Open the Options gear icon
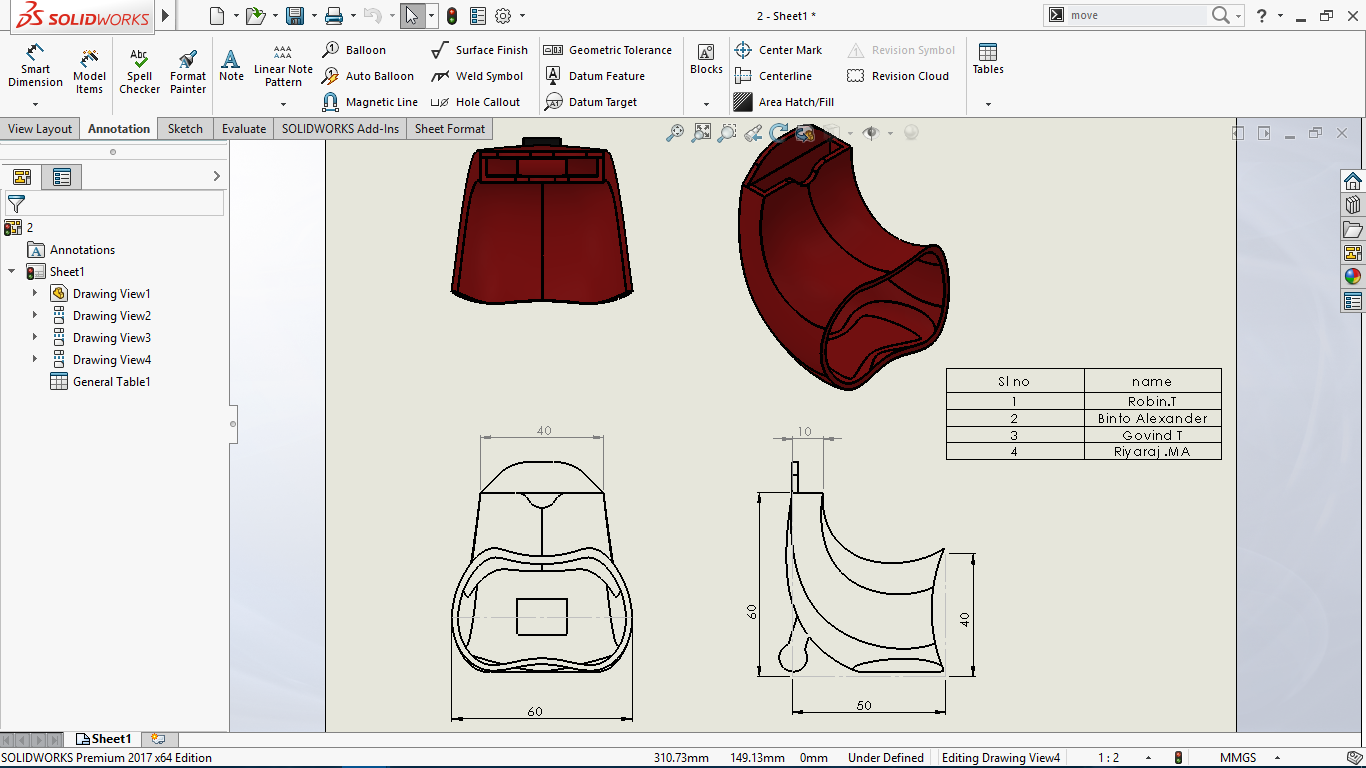Viewport: 1366px width, 768px height. [x=503, y=16]
